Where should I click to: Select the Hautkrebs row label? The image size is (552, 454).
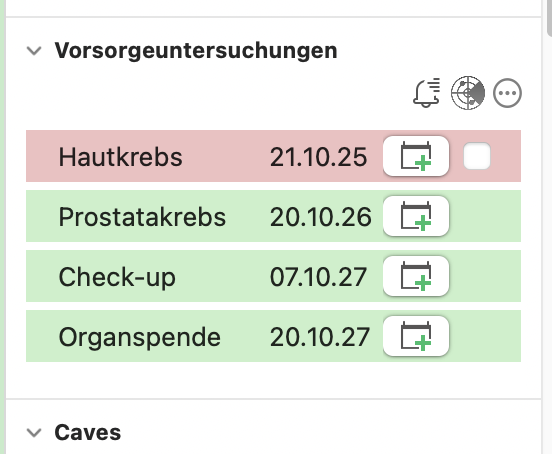point(120,157)
